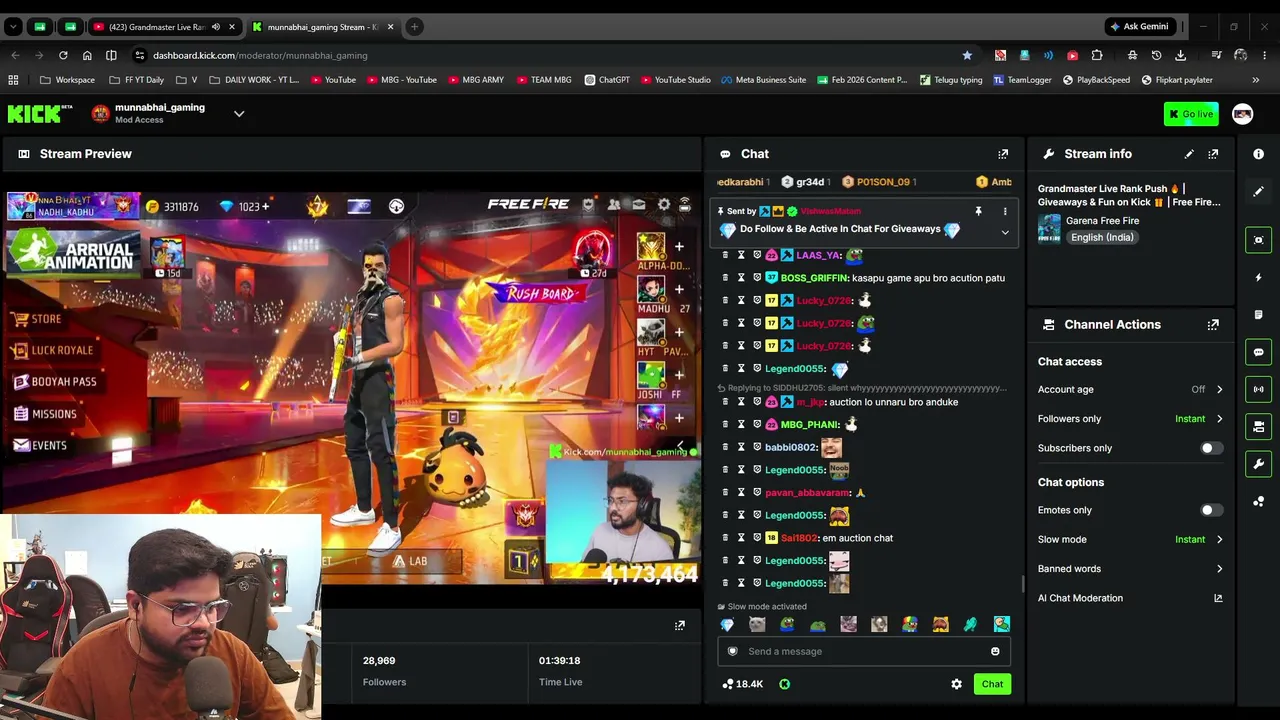The width and height of the screenshot is (1280, 720).
Task: Timeout LAAS_YA with hourglass icon
Action: click(741, 255)
